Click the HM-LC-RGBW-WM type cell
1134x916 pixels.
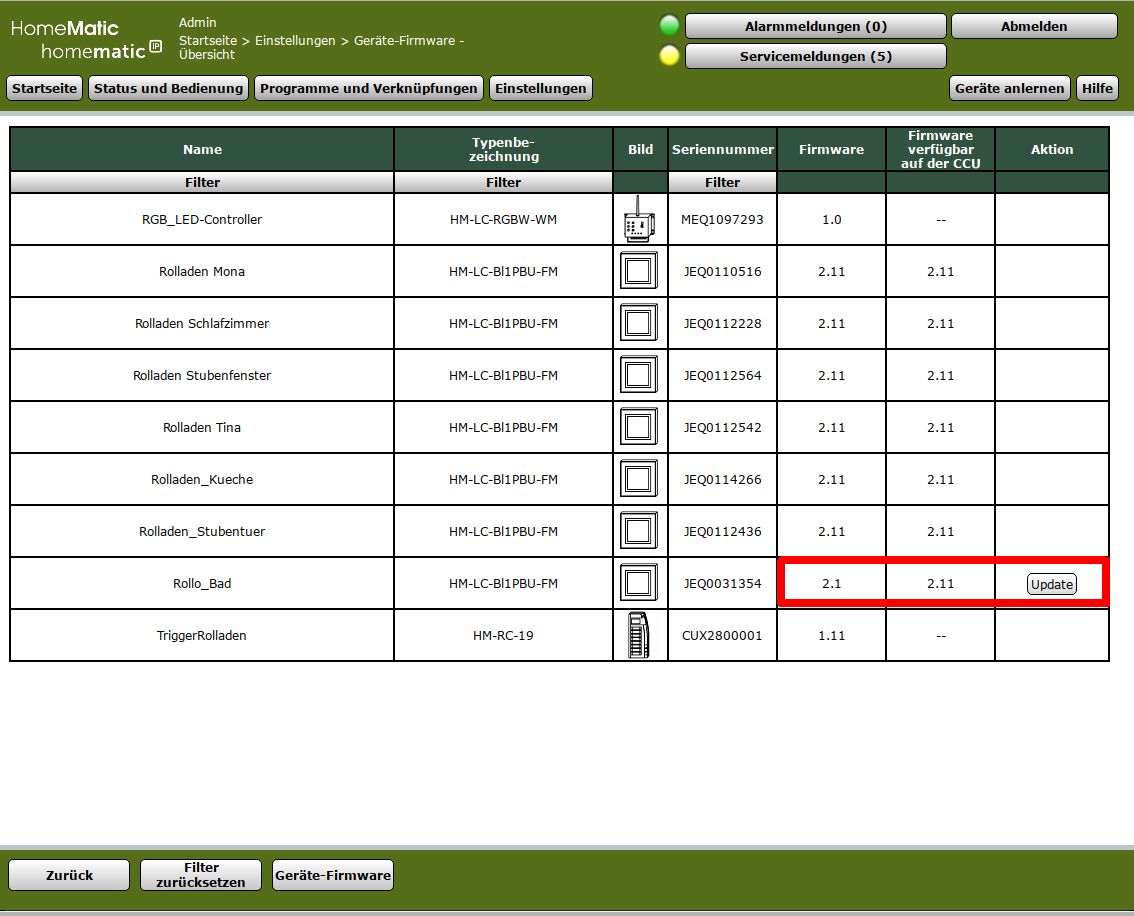coord(503,219)
